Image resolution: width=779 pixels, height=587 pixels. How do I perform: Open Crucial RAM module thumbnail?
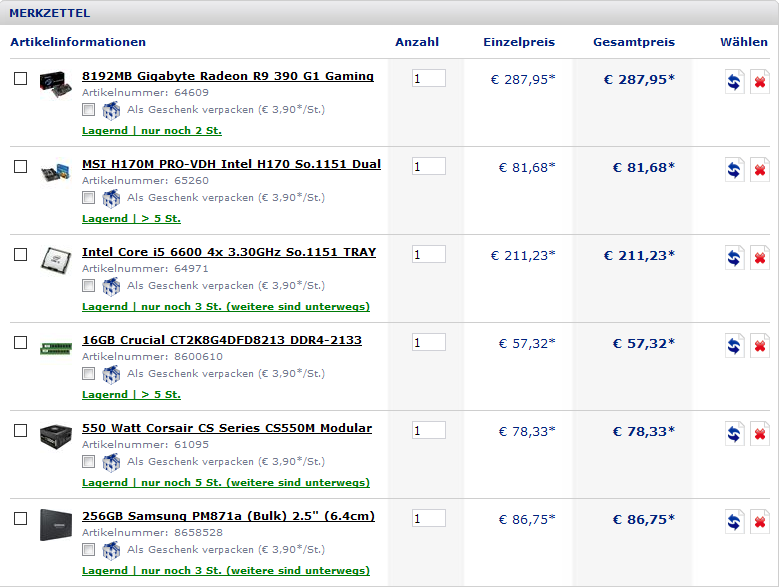[x=56, y=348]
